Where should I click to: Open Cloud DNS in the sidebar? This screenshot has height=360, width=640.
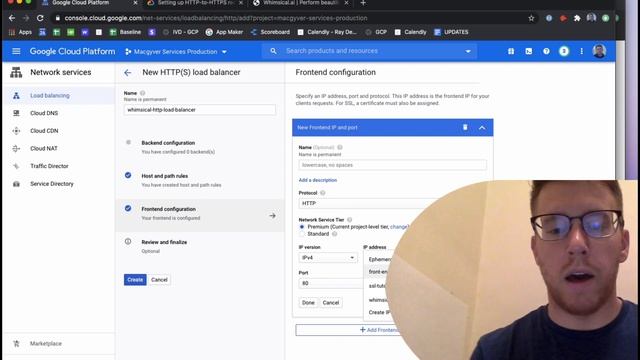(x=44, y=113)
